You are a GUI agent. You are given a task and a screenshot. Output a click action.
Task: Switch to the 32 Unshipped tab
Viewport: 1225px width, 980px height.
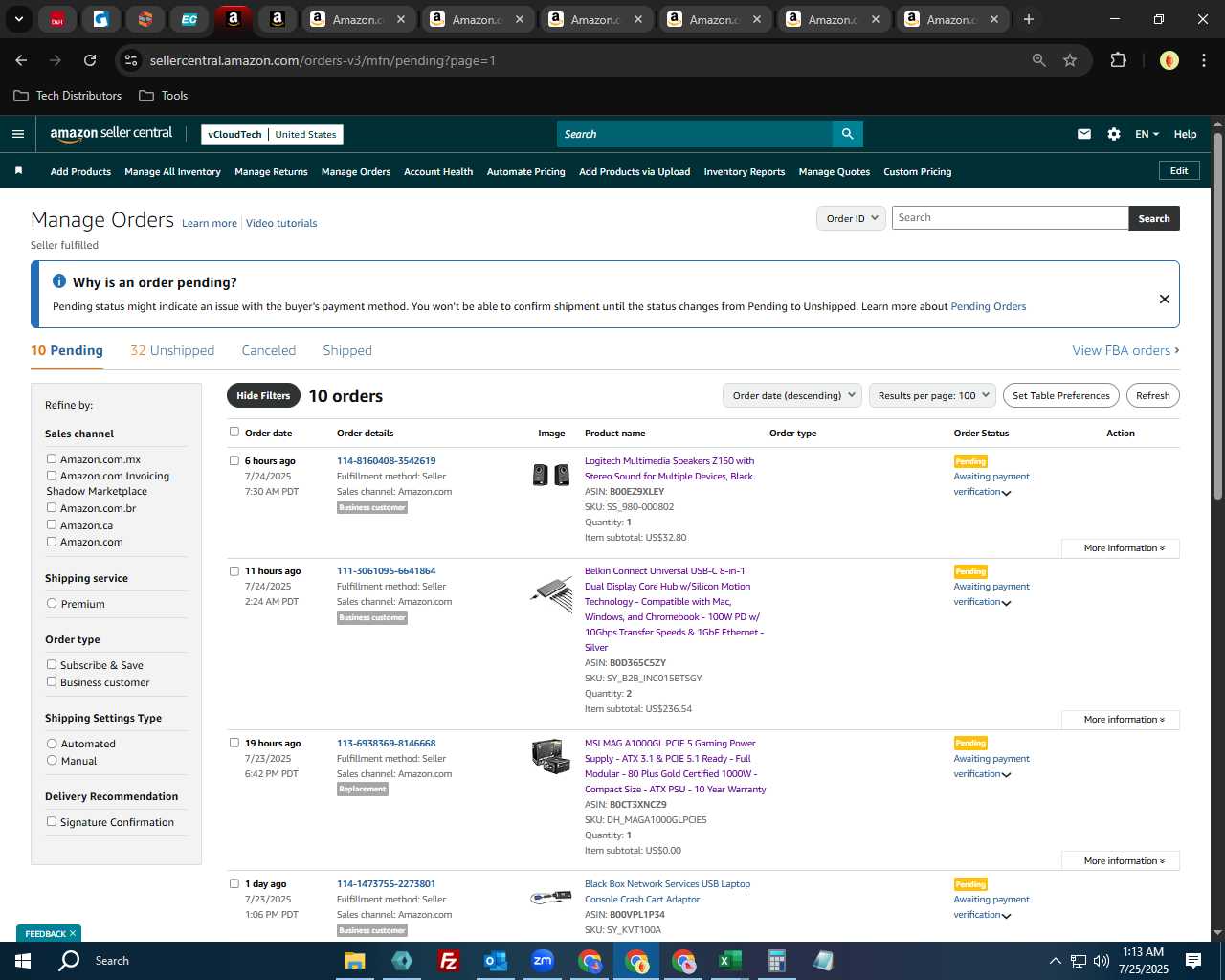tap(172, 350)
